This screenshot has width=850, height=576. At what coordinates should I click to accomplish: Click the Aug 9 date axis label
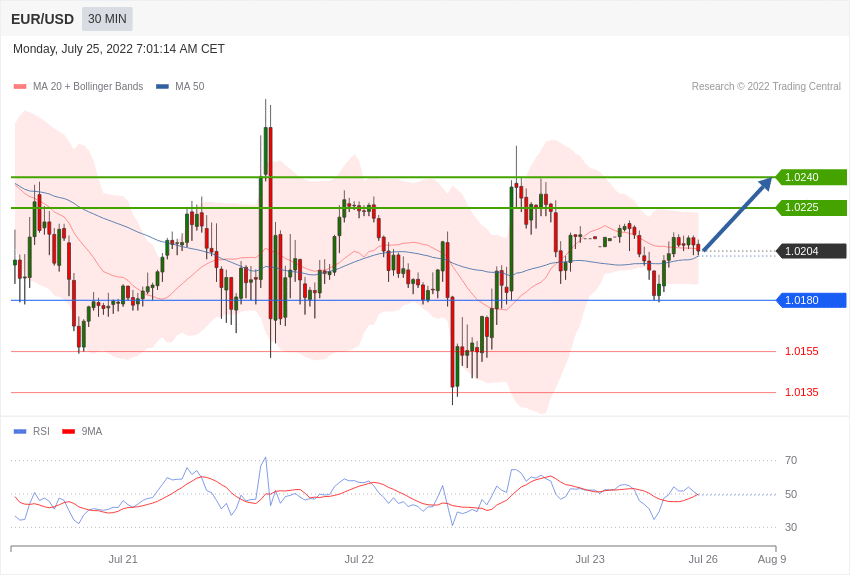[772, 559]
